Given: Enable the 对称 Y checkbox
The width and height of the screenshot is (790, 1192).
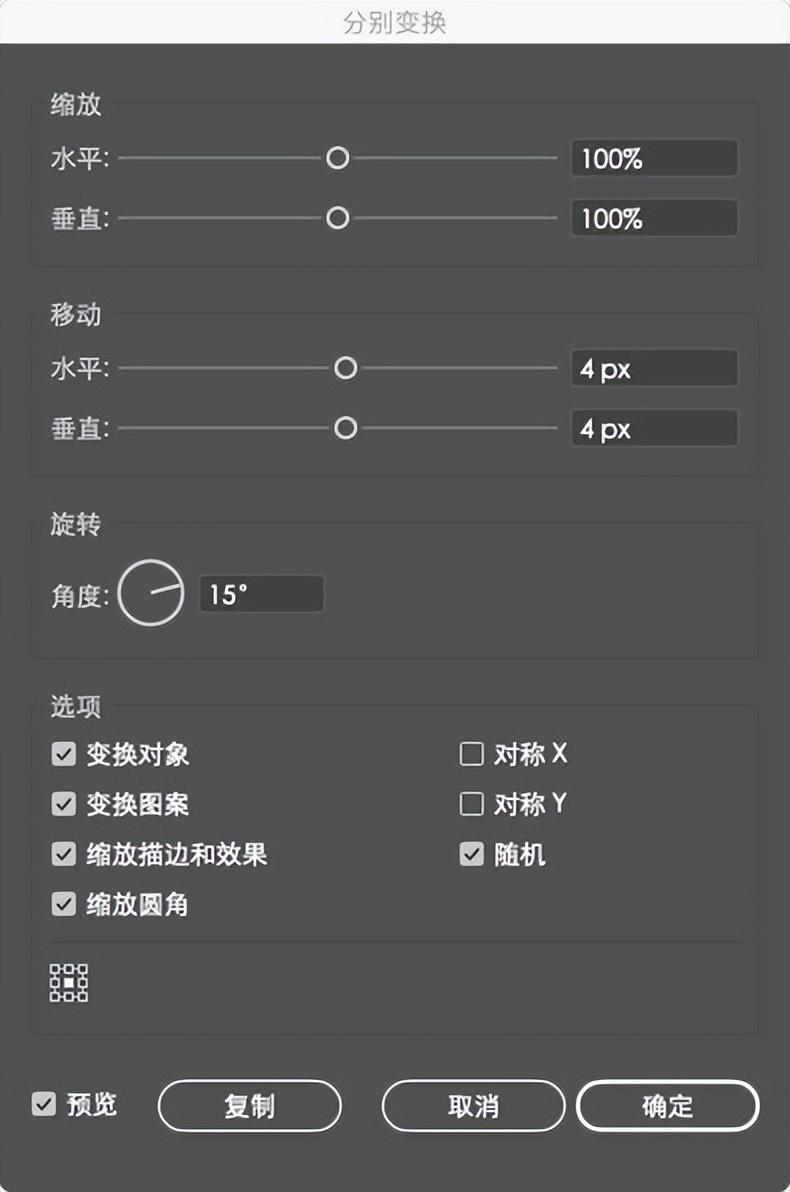Looking at the screenshot, I should click(x=471, y=804).
